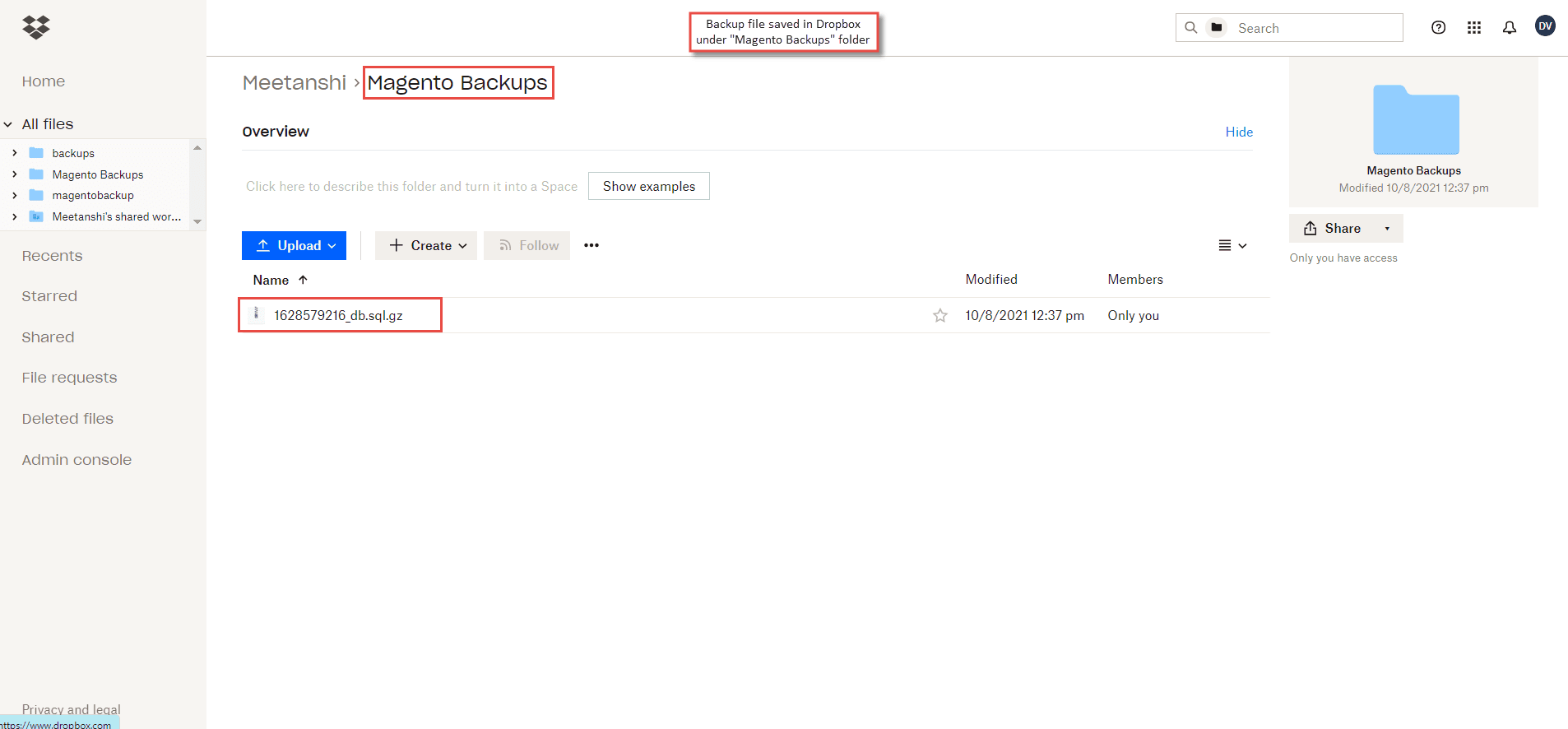Open Privacy and legal link
Viewport: 1568px width, 729px height.
point(71,709)
